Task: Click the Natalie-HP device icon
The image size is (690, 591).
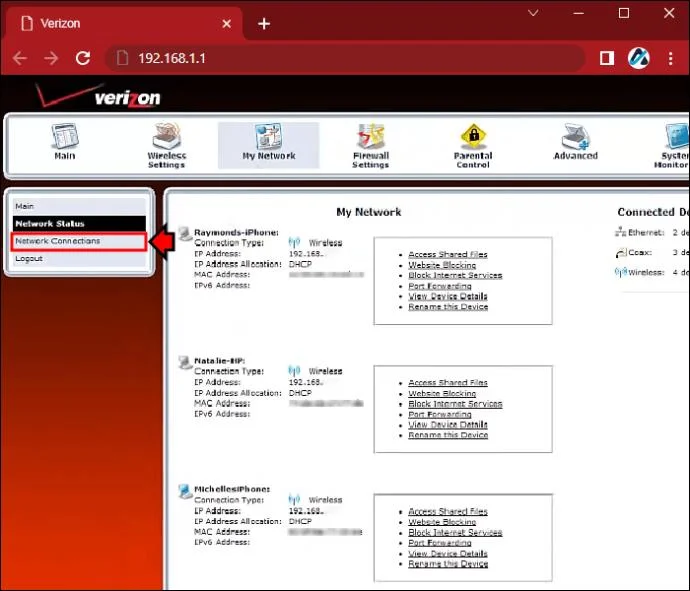Action: coord(185,362)
